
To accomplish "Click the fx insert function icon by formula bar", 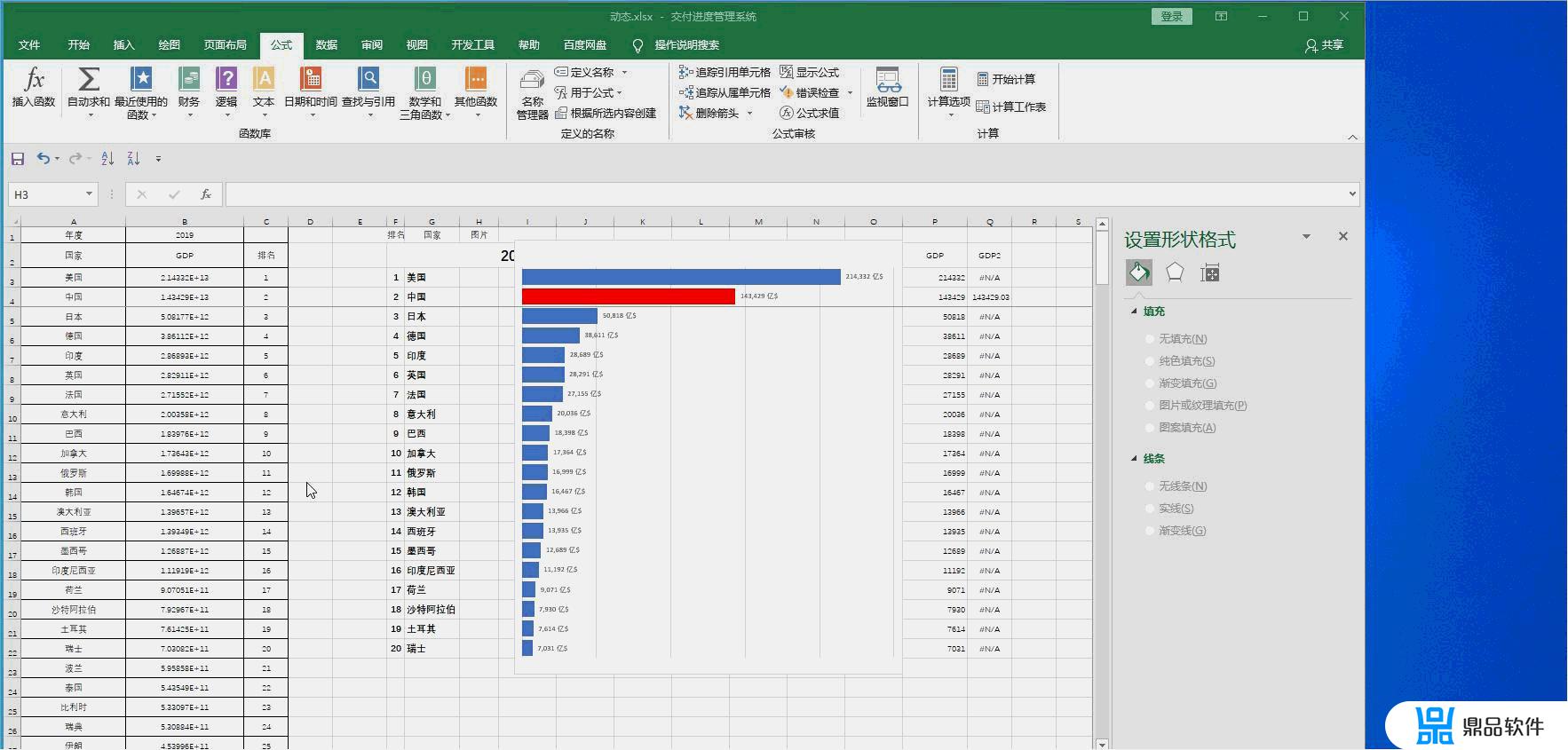I will (x=205, y=194).
